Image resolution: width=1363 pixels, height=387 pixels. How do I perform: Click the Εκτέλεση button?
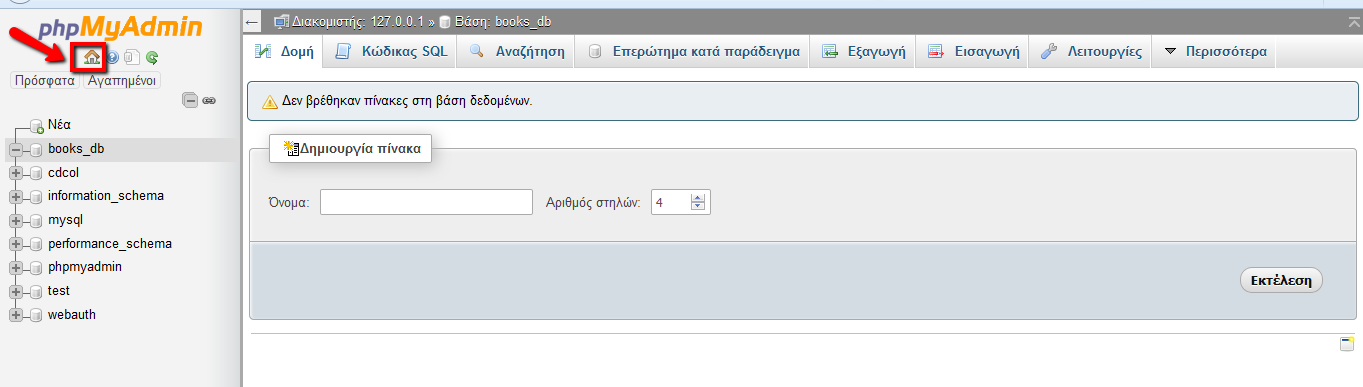[x=1281, y=281]
